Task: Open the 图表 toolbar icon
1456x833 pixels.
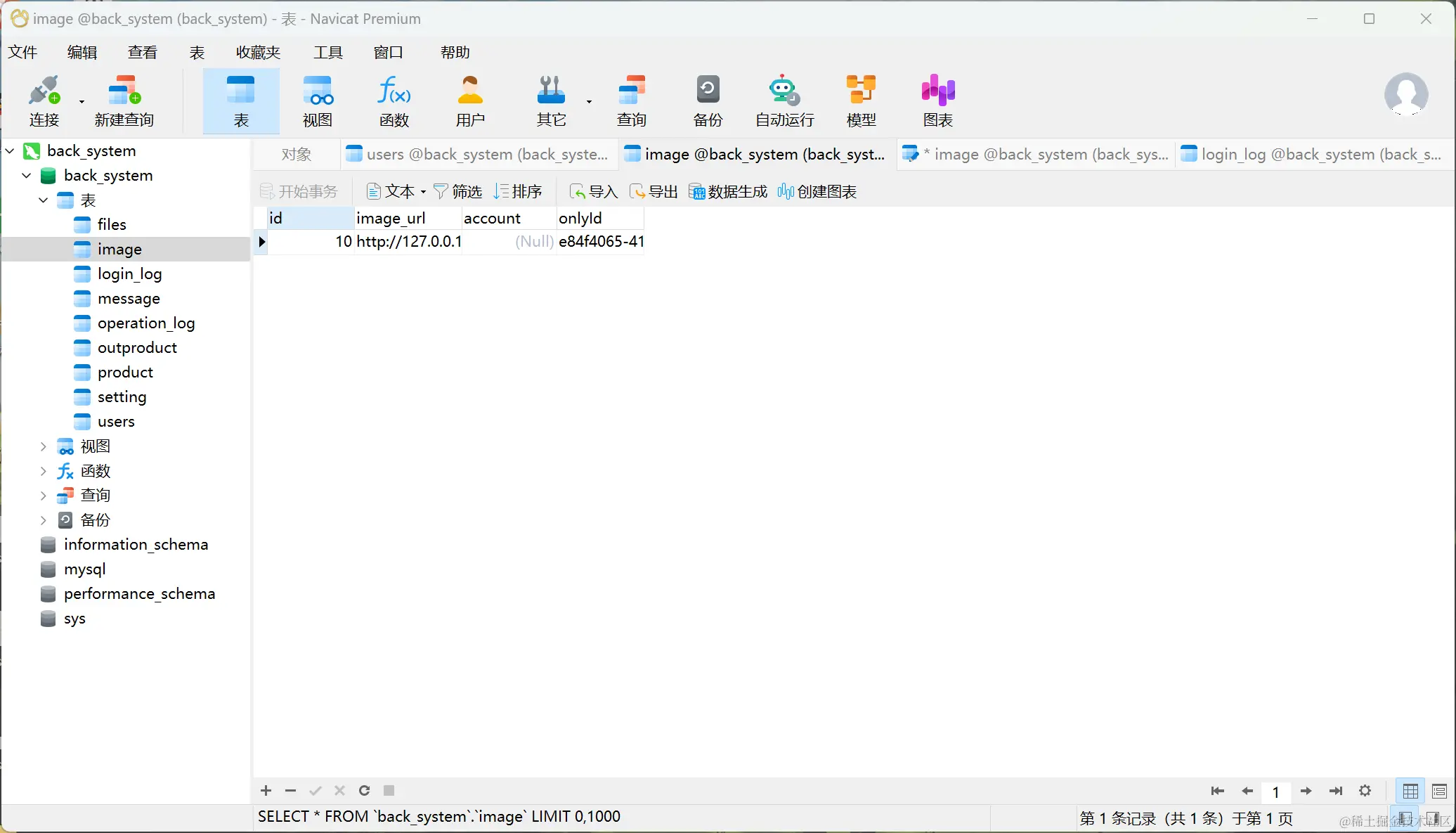Action: (936, 101)
